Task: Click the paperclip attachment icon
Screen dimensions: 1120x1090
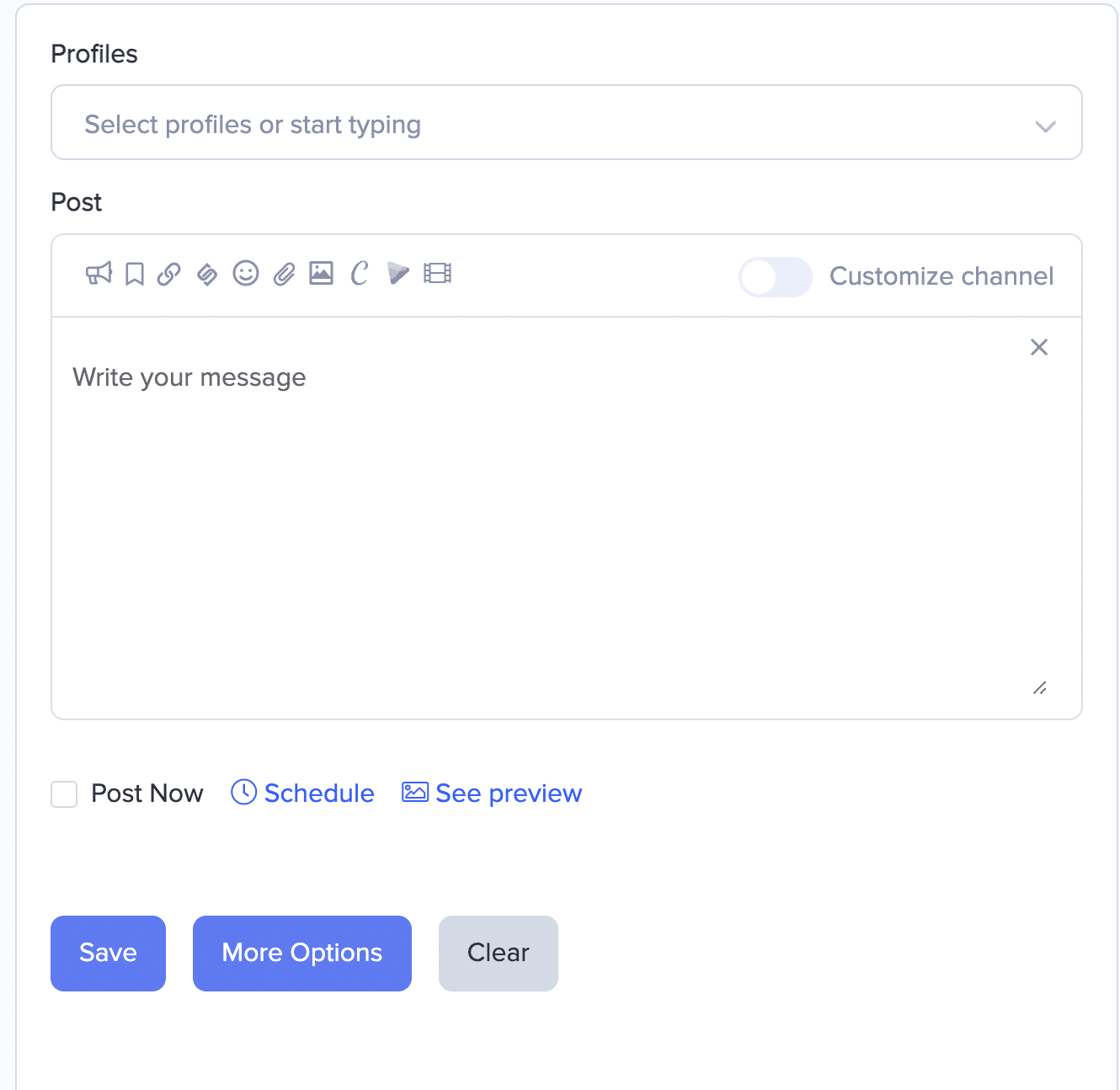Action: tap(285, 274)
